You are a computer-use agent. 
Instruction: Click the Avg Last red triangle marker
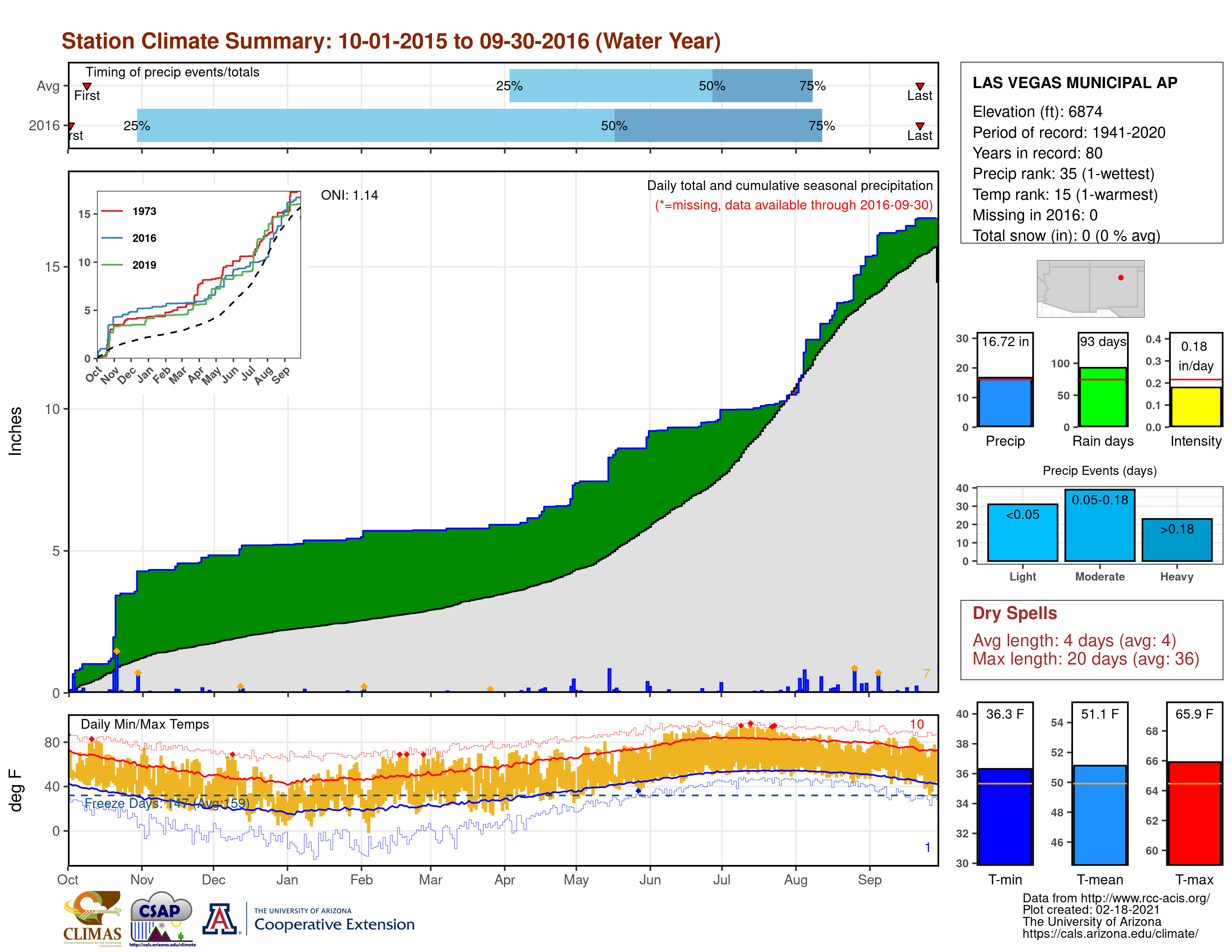pyautogui.click(x=920, y=86)
